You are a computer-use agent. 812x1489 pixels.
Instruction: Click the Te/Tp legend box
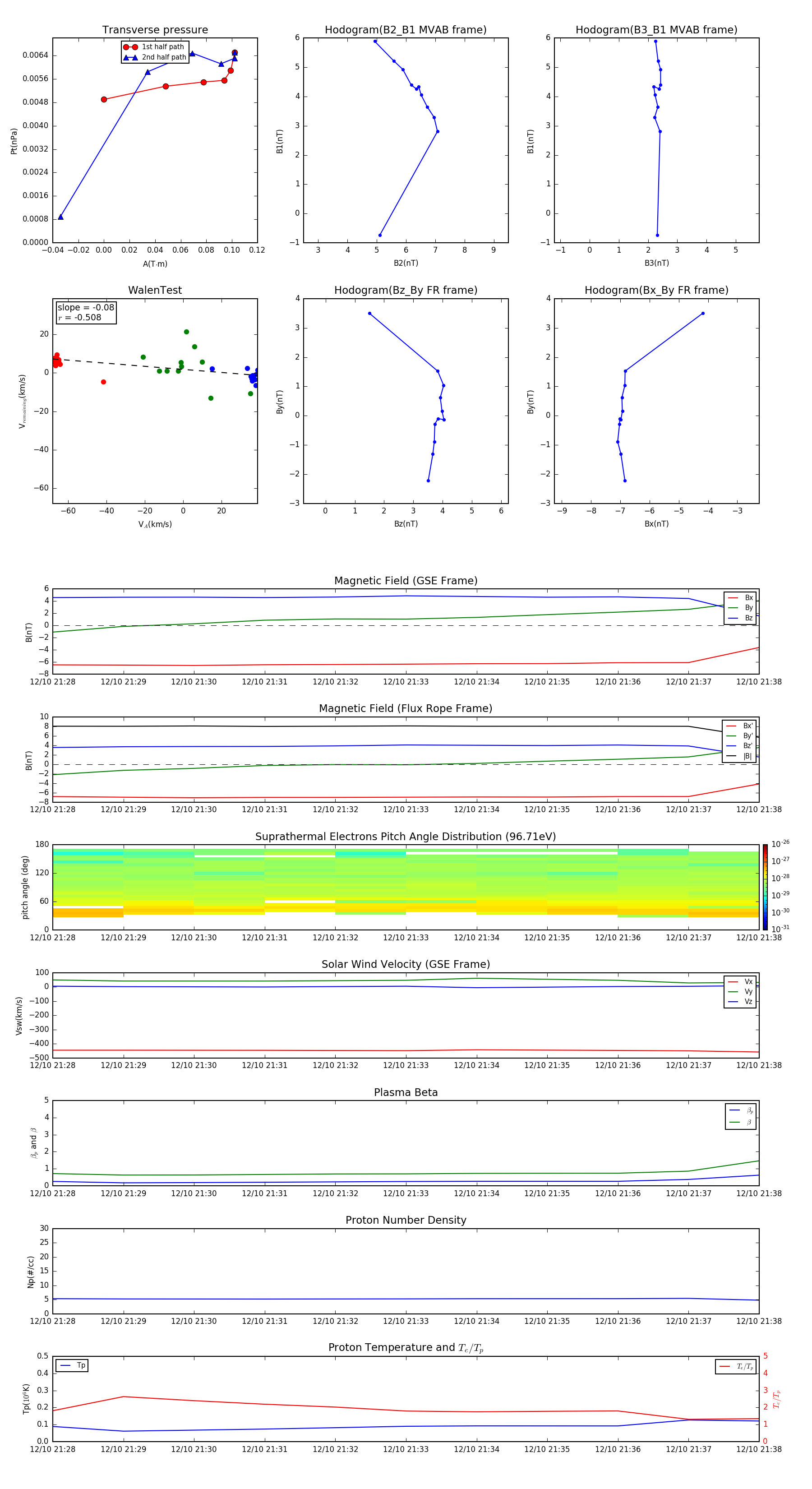735,1366
